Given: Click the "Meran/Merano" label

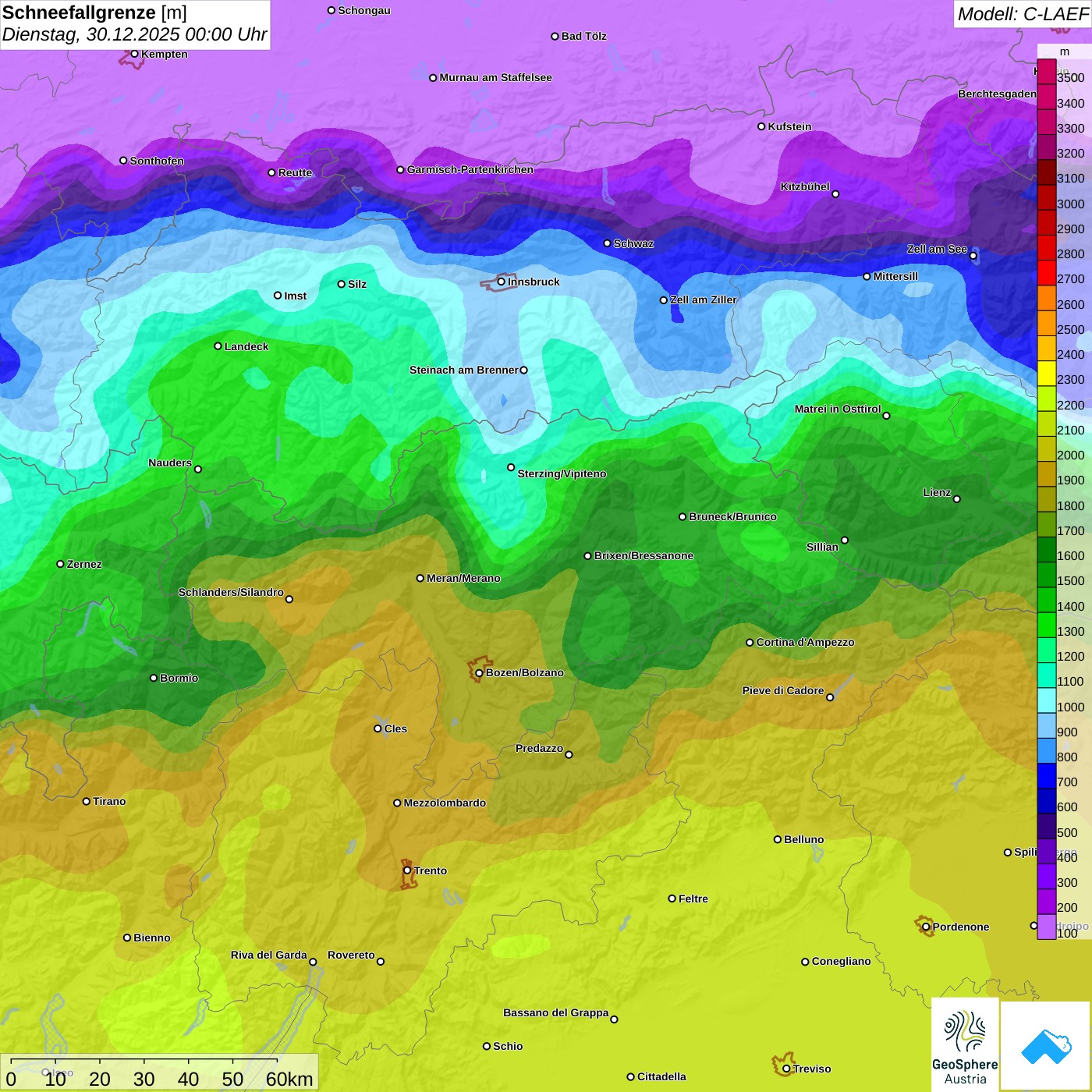Looking at the screenshot, I should [463, 578].
